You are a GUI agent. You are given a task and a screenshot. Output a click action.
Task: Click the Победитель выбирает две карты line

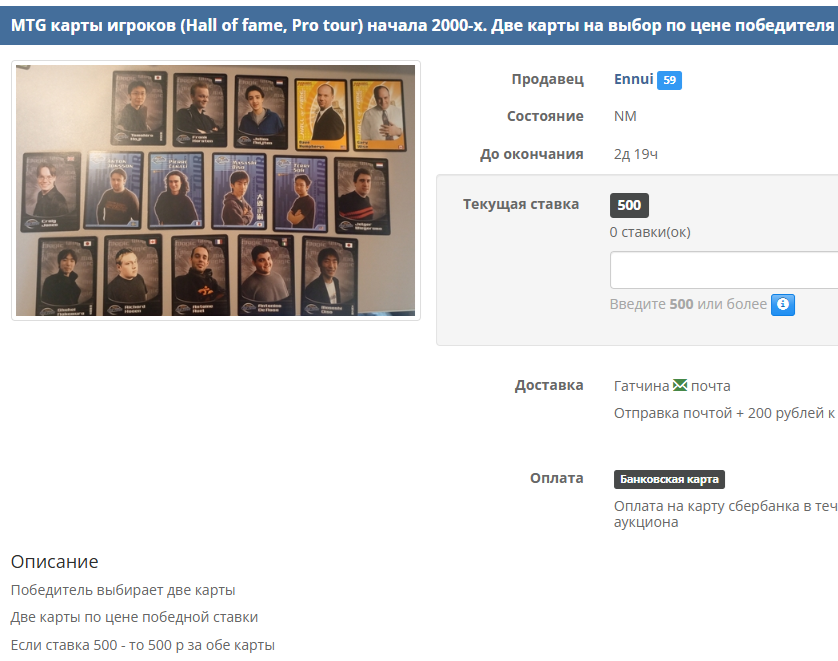(x=123, y=590)
